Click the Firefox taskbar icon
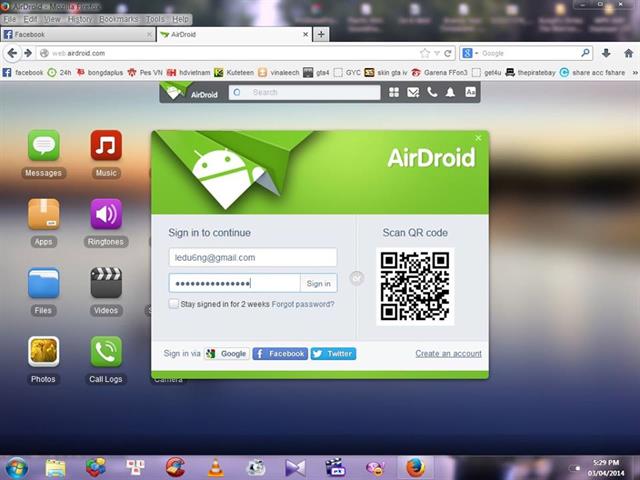The image size is (640, 480). click(415, 468)
